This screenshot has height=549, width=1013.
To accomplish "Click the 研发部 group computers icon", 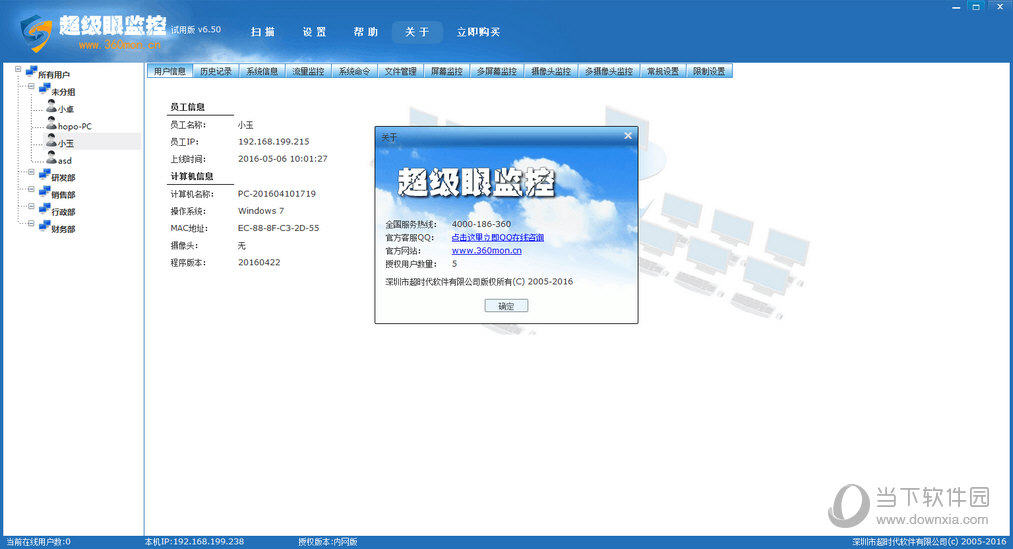I will coord(45,174).
